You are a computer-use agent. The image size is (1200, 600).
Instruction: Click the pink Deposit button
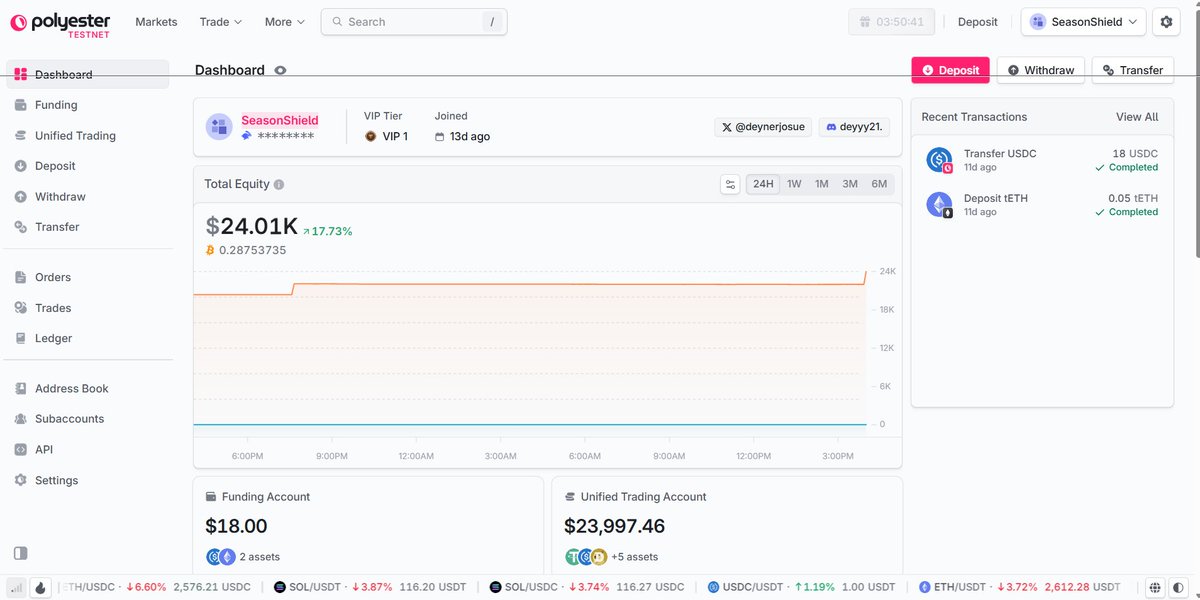pos(950,70)
